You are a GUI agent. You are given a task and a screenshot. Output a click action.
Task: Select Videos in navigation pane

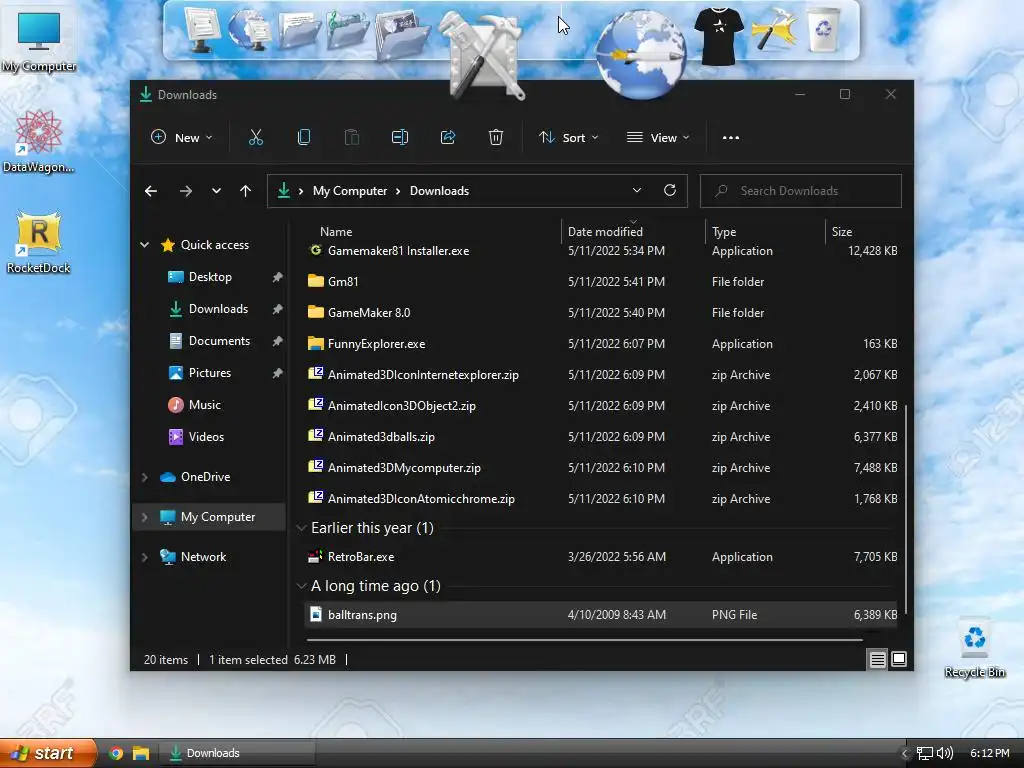[206, 437]
